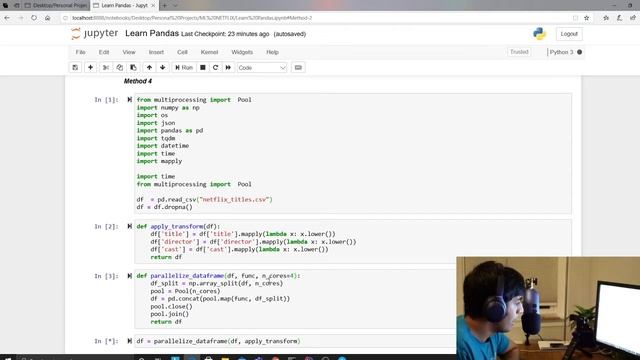Insert a cell below with plus icon
Image resolution: width=640 pixels, height=360 pixels.
point(91,67)
